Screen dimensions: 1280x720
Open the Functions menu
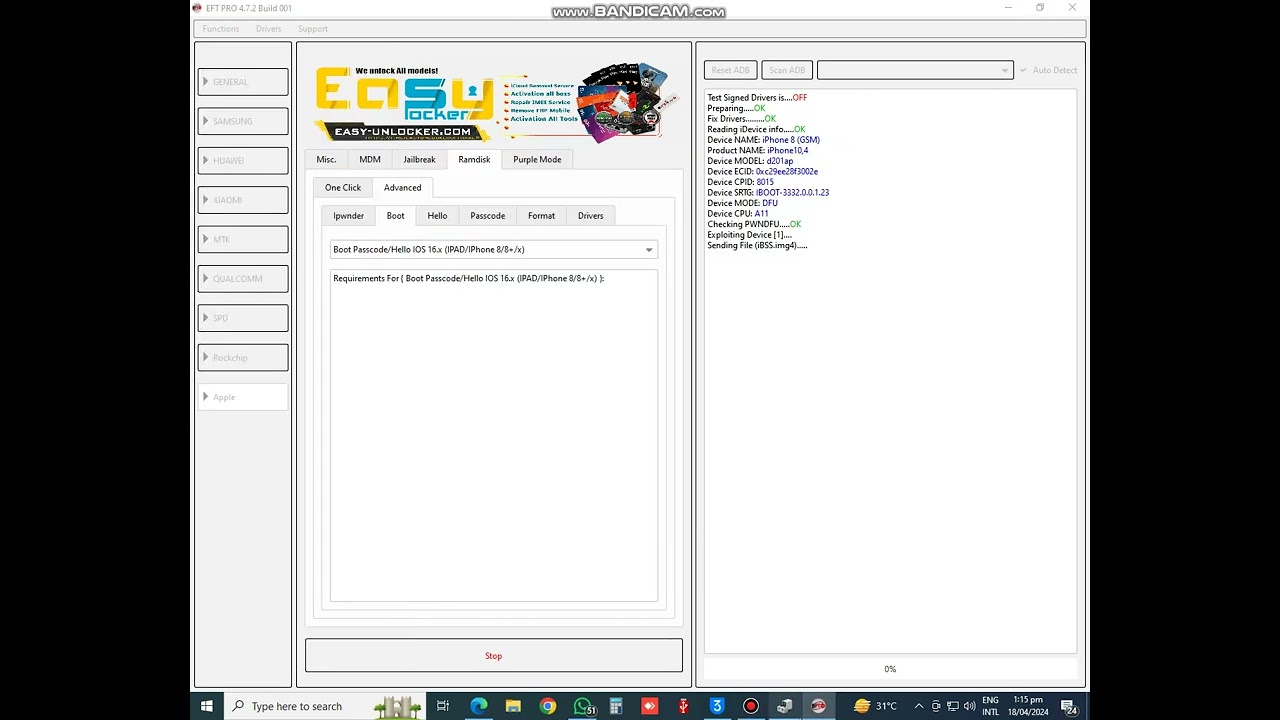click(221, 29)
